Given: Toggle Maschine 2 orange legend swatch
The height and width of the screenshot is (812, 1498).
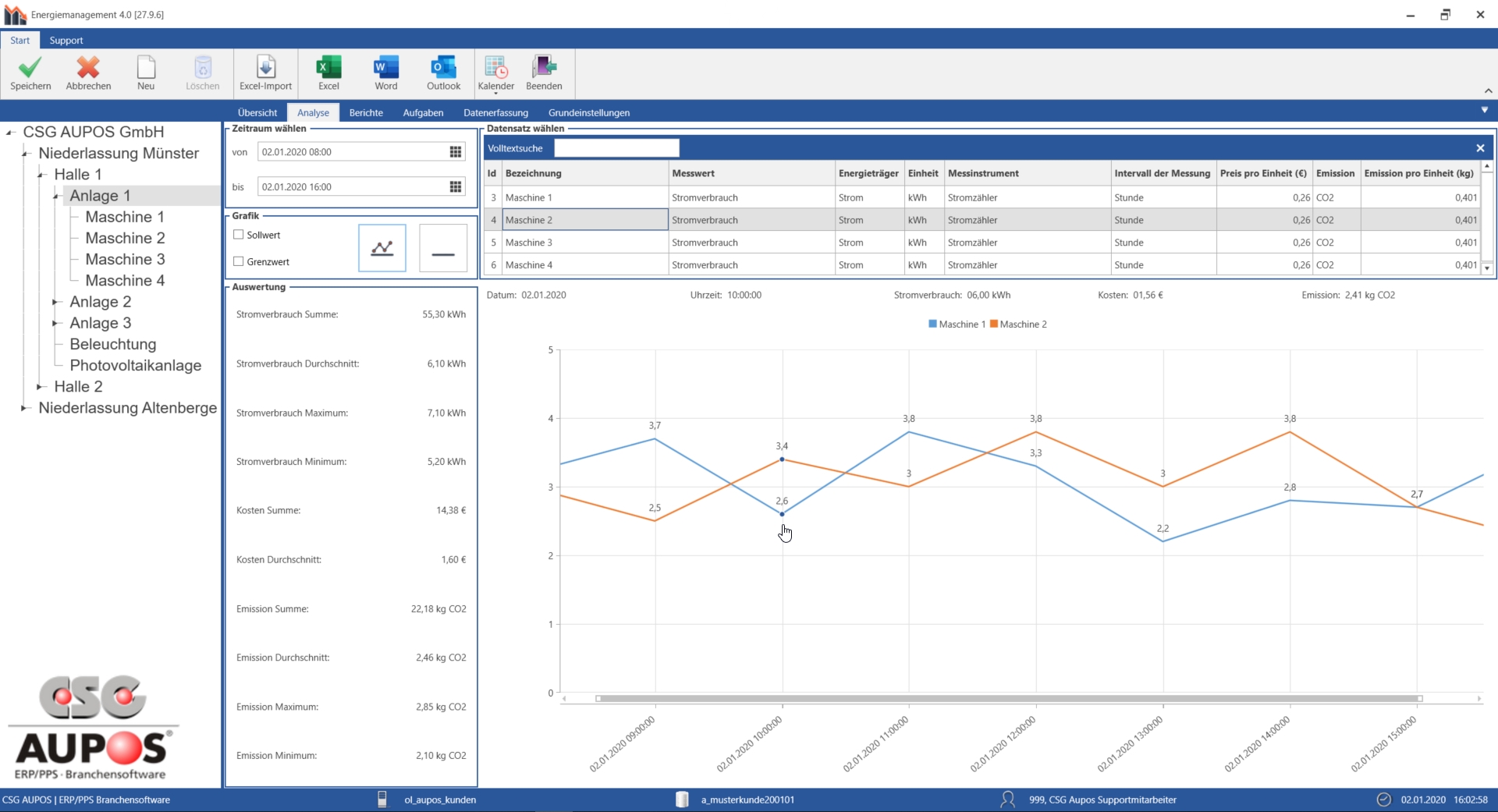Looking at the screenshot, I should coord(994,324).
